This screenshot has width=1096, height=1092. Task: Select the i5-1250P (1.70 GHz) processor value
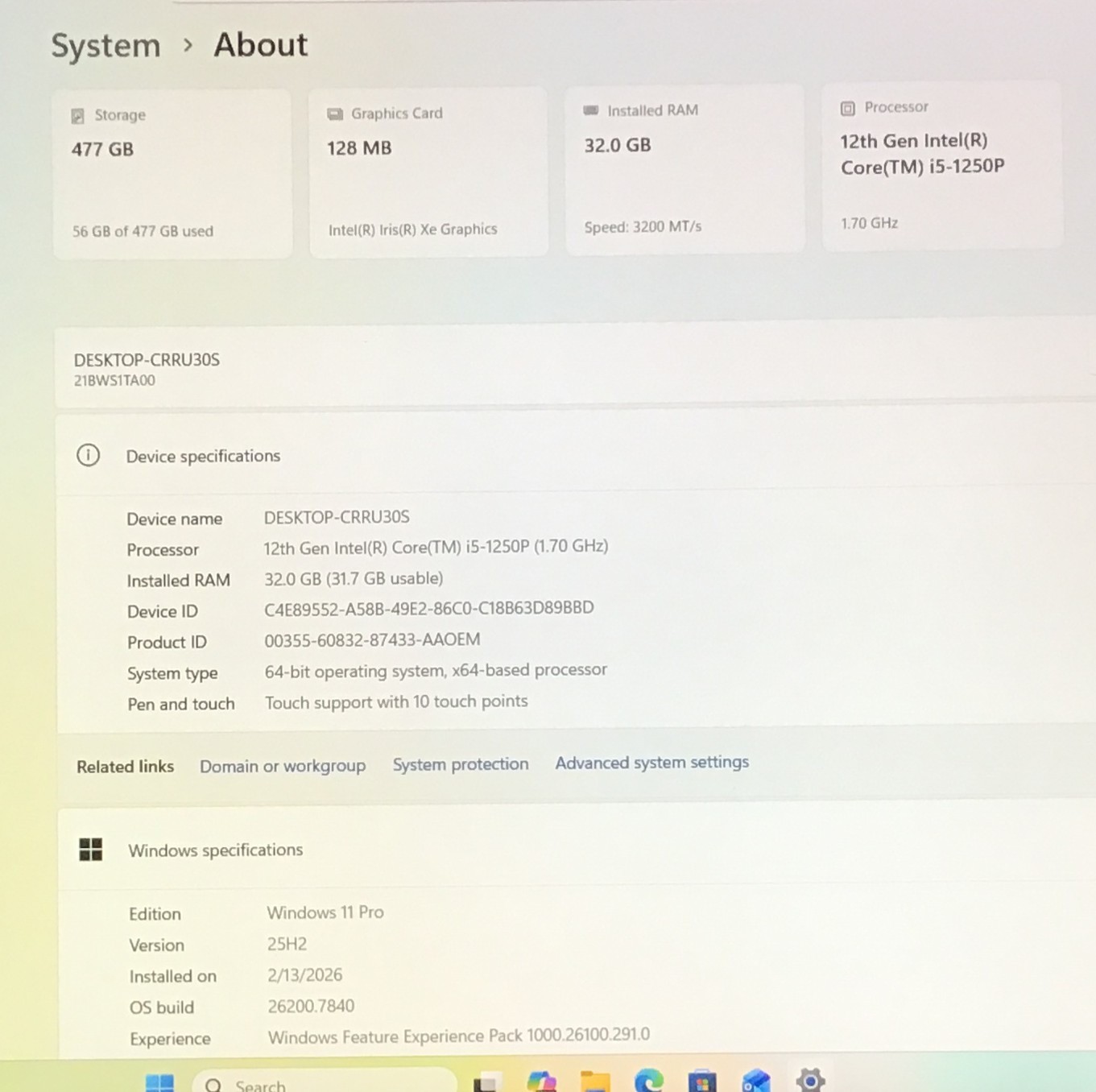436,547
